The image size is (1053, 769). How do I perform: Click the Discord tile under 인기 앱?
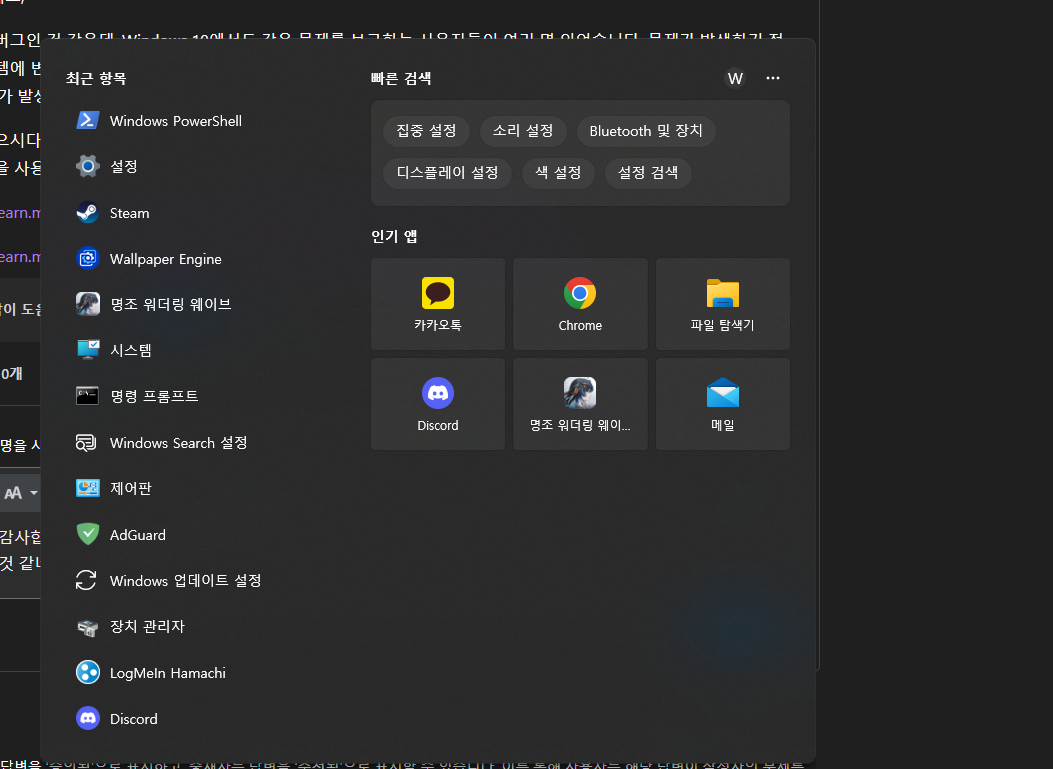(438, 404)
